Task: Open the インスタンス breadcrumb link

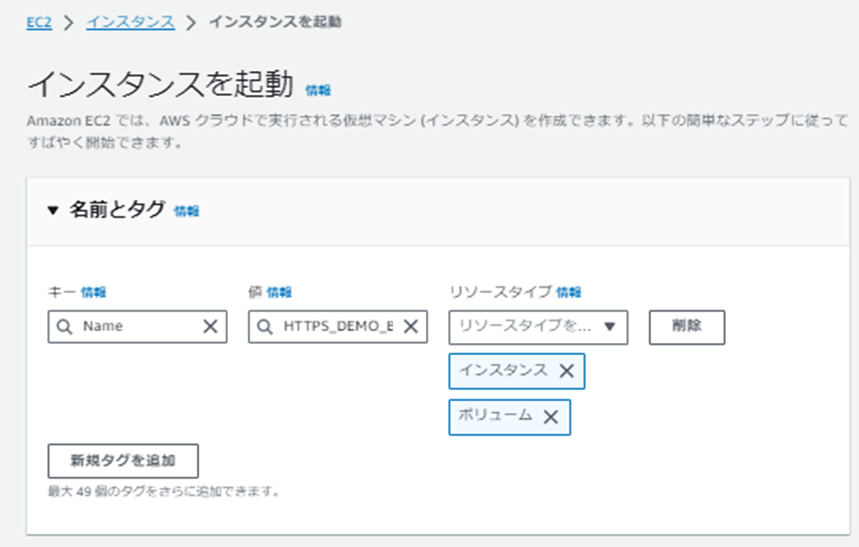Action: pos(130,22)
